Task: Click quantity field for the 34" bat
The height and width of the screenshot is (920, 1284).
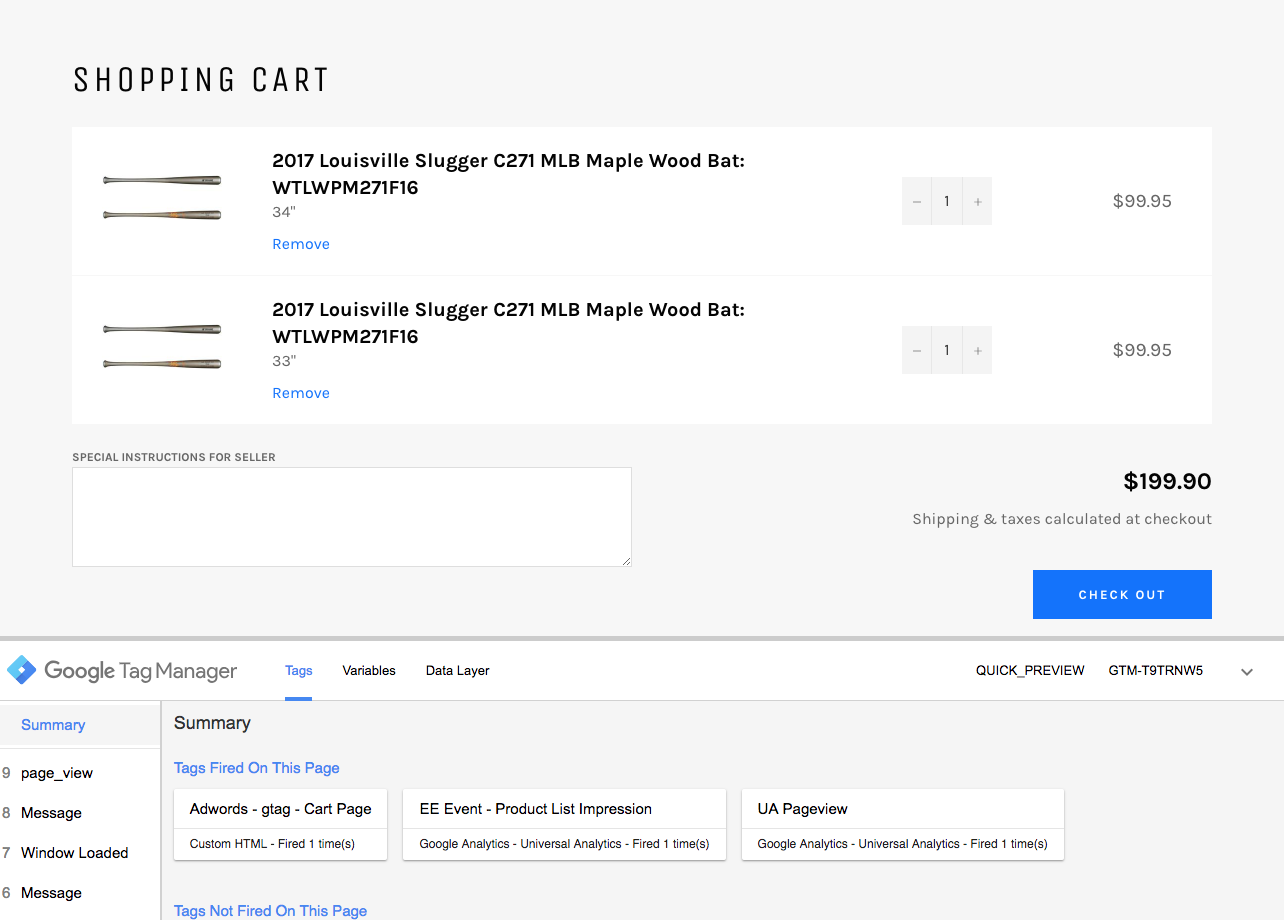Action: pos(947,201)
